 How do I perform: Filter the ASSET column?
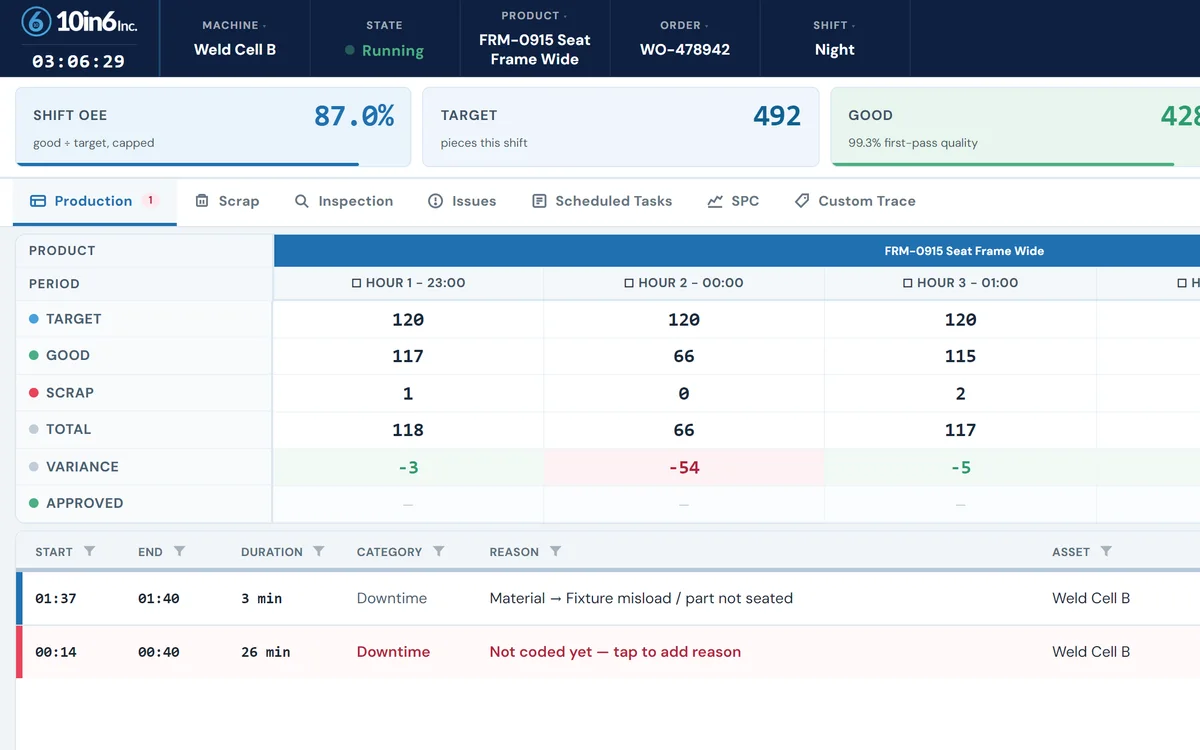(1106, 551)
